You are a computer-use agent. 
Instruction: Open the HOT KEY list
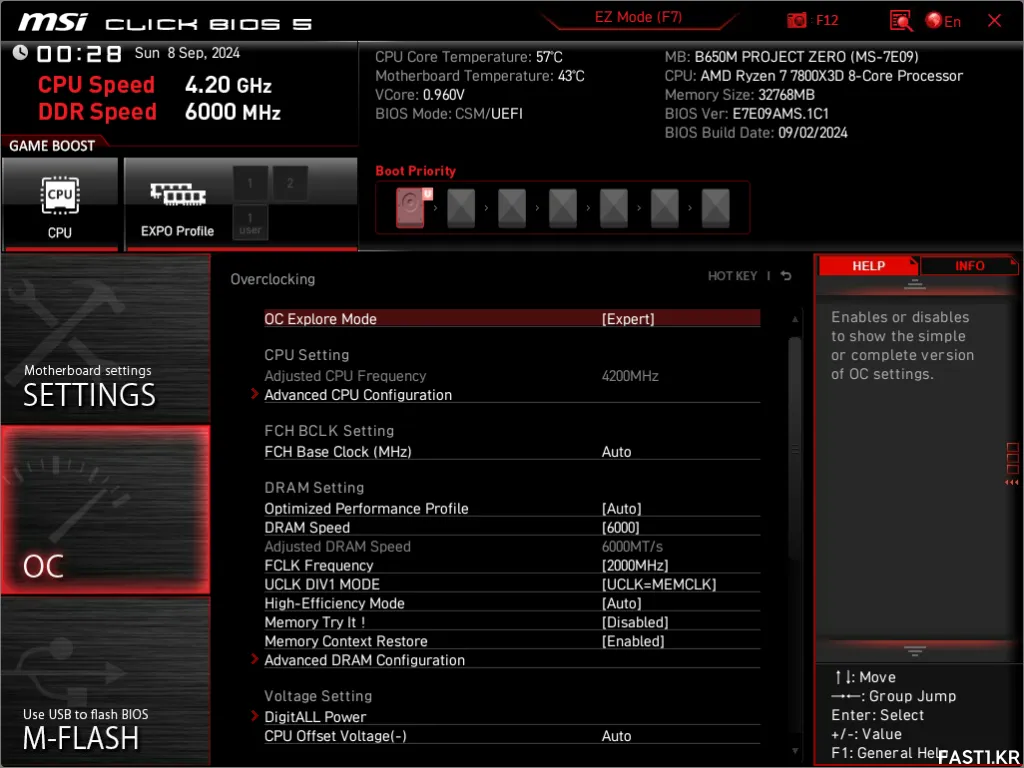pyautogui.click(x=732, y=276)
